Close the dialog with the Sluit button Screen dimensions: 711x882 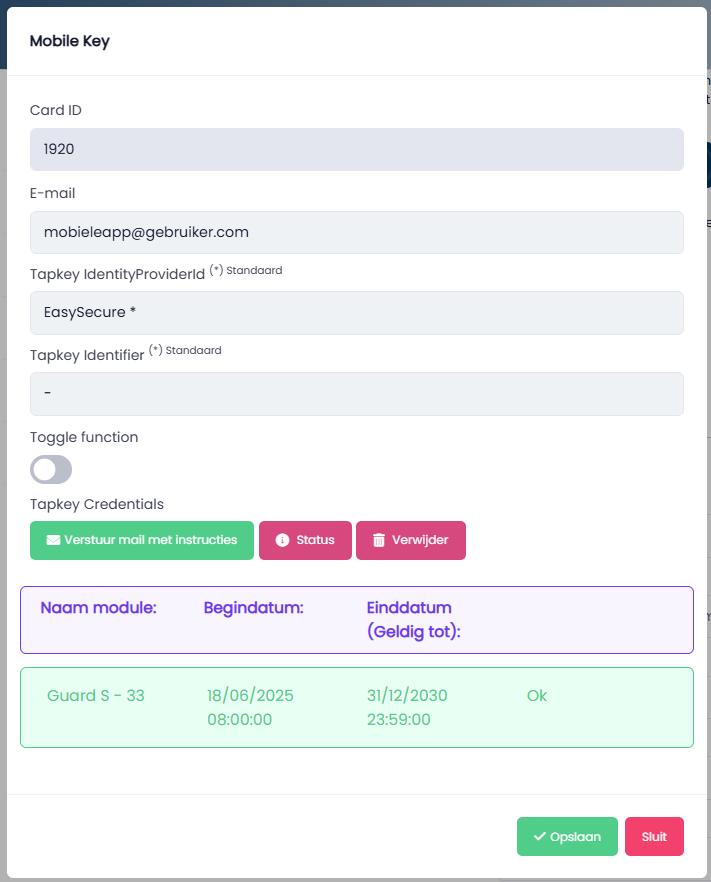pos(654,836)
